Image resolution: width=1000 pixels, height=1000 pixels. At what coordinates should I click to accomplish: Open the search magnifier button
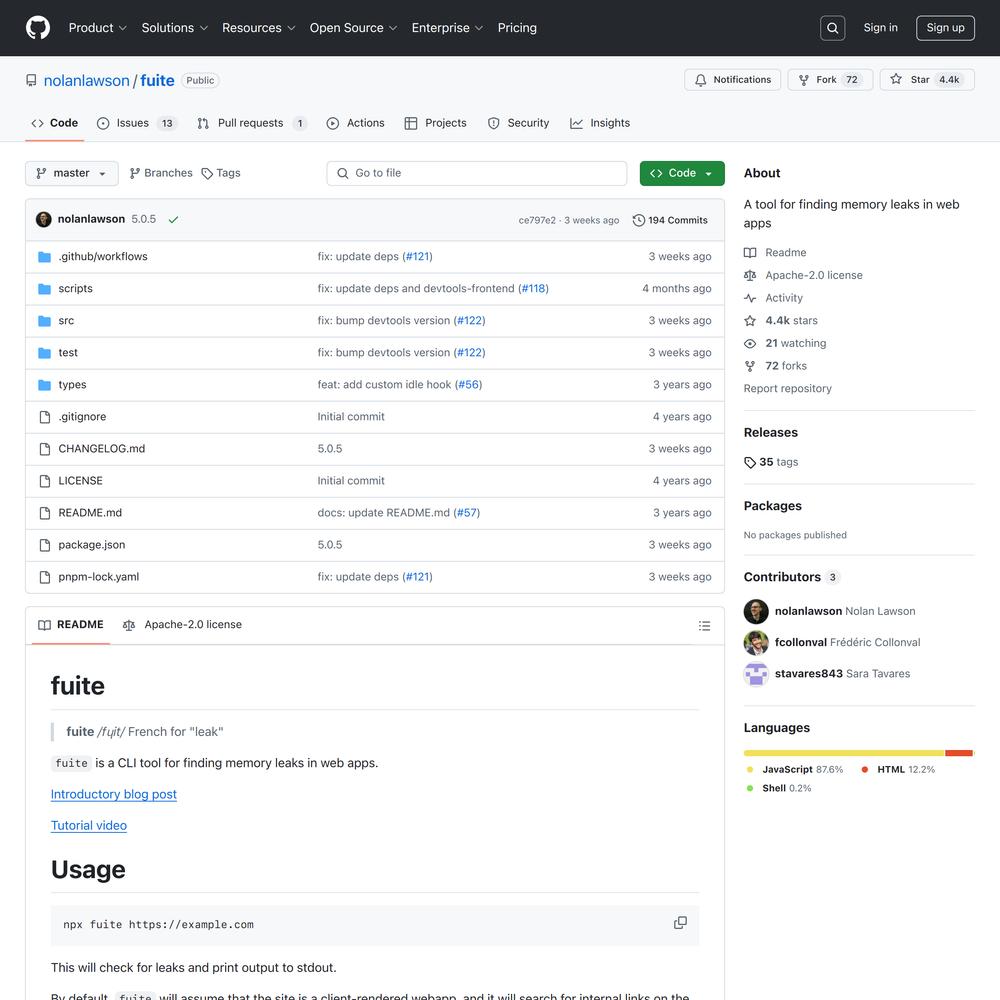[x=832, y=28]
